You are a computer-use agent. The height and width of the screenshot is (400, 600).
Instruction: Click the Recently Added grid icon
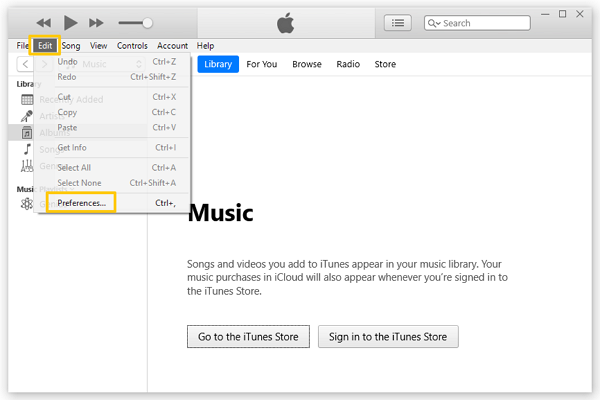coord(27,100)
